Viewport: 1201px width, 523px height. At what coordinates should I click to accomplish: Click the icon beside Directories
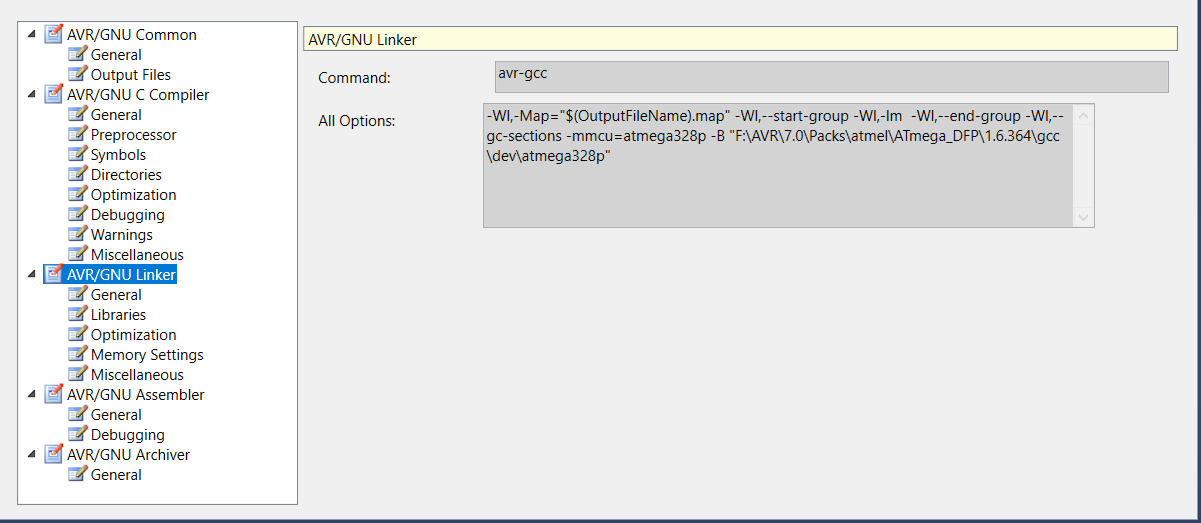coord(77,174)
